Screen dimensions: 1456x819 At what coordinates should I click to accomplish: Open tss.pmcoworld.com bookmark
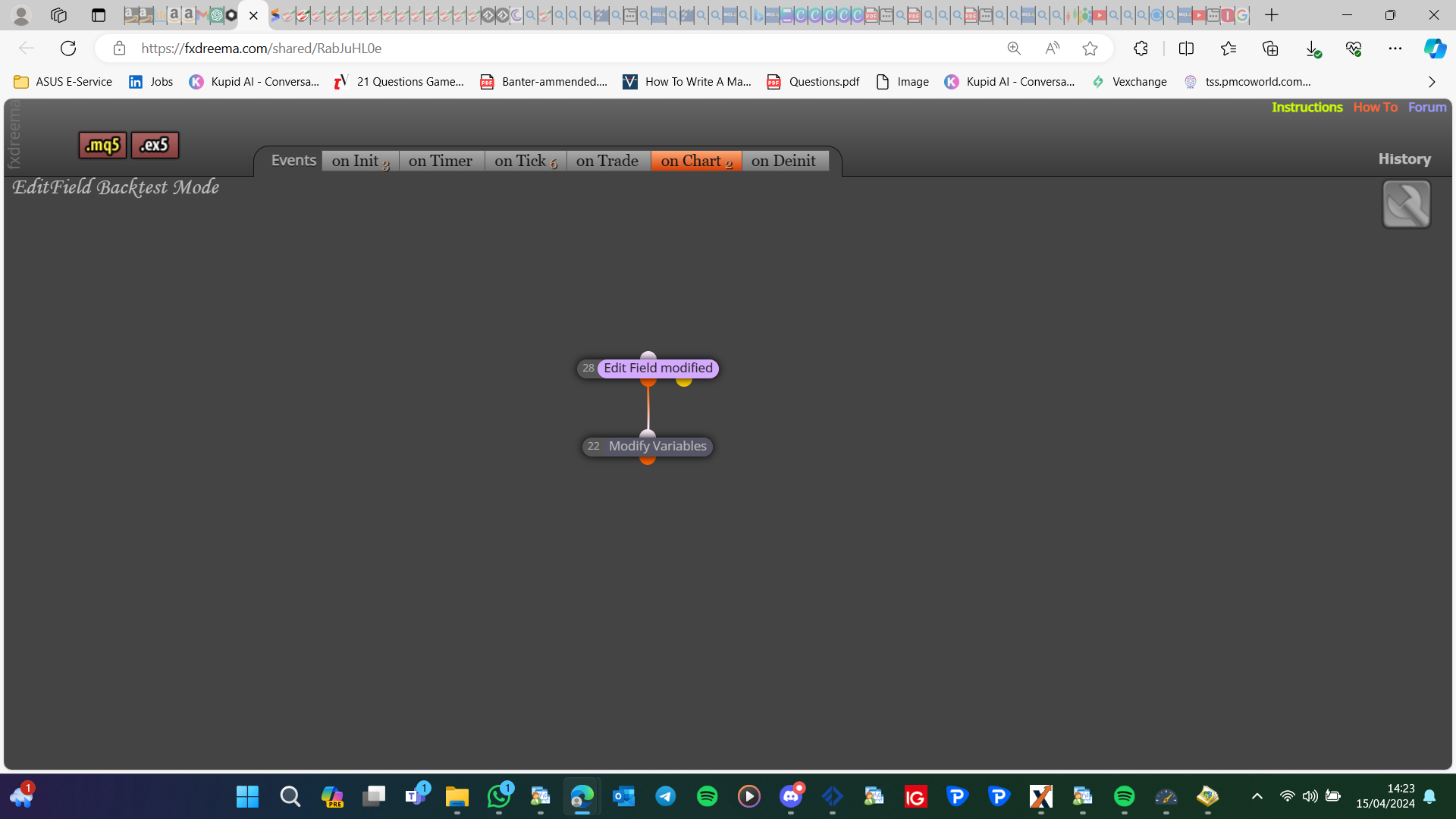click(1247, 82)
